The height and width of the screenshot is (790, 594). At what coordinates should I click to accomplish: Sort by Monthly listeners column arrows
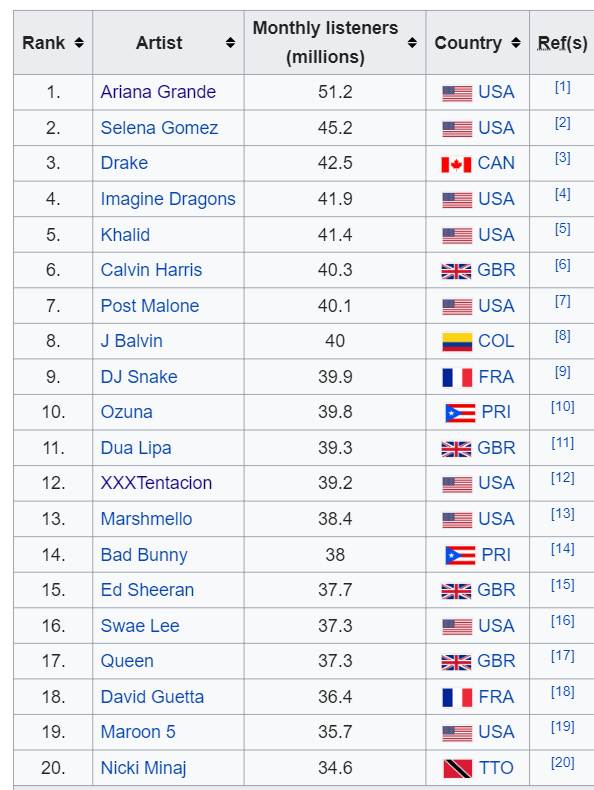coord(412,43)
